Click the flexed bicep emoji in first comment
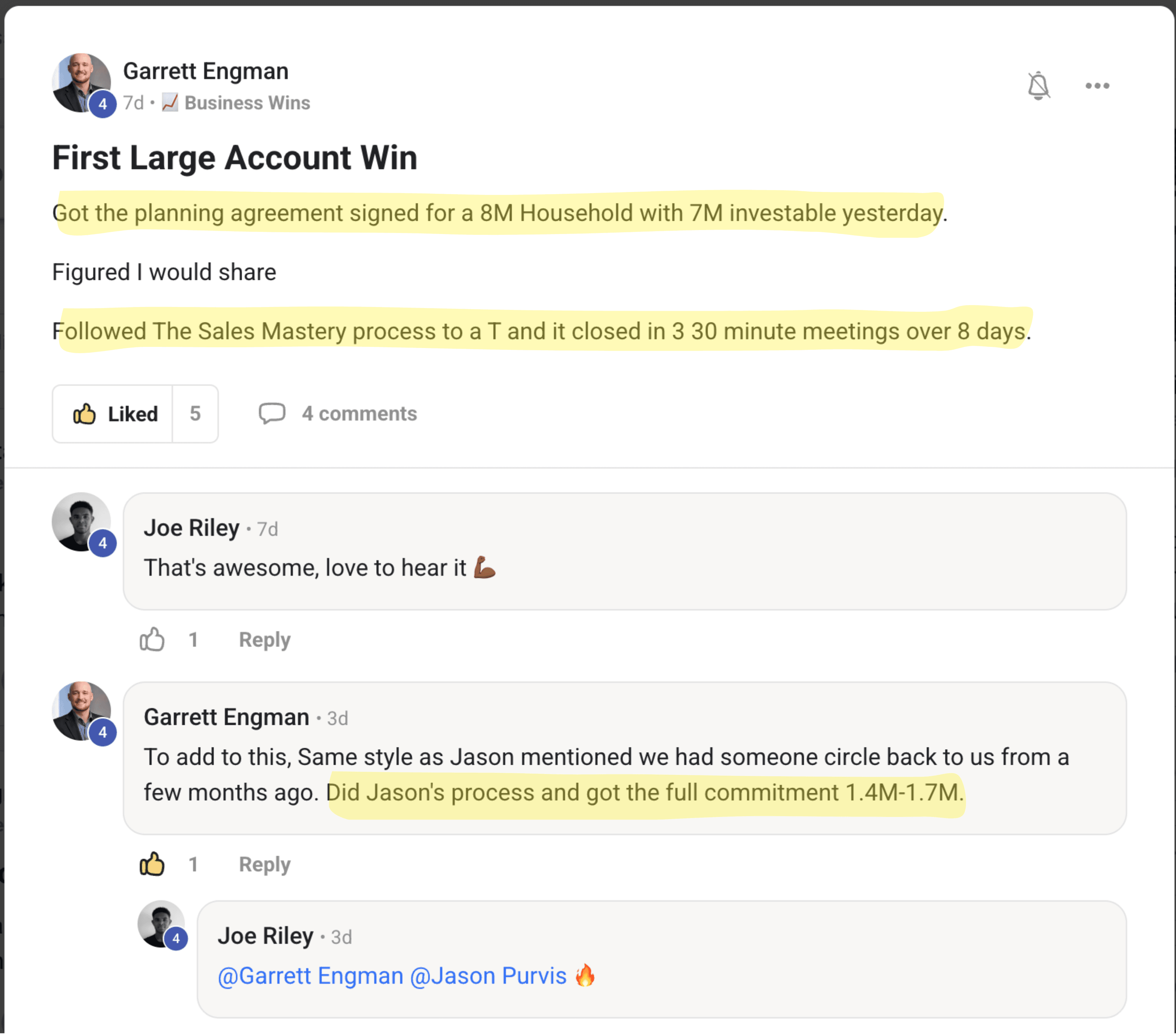Viewport: 1176px width, 1034px height. 484,567
